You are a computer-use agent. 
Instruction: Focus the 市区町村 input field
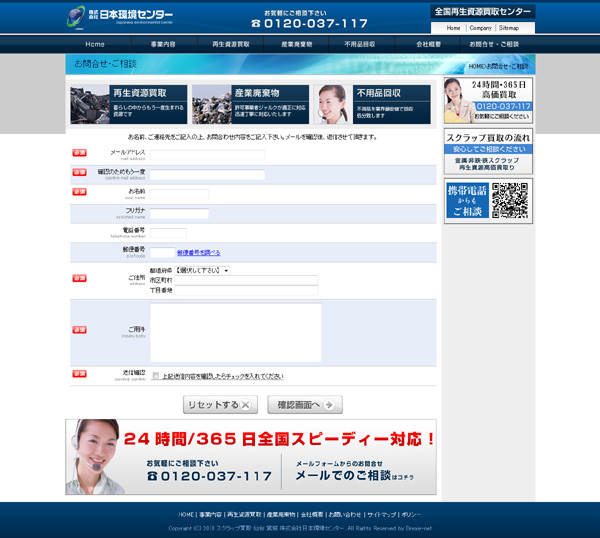(246, 280)
